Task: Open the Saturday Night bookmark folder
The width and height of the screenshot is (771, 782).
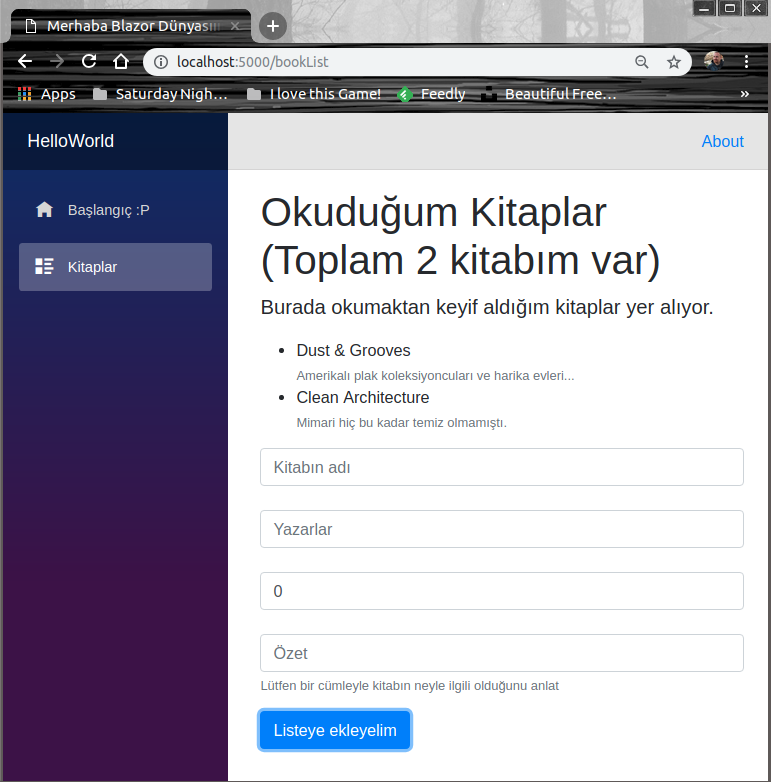Action: (160, 94)
